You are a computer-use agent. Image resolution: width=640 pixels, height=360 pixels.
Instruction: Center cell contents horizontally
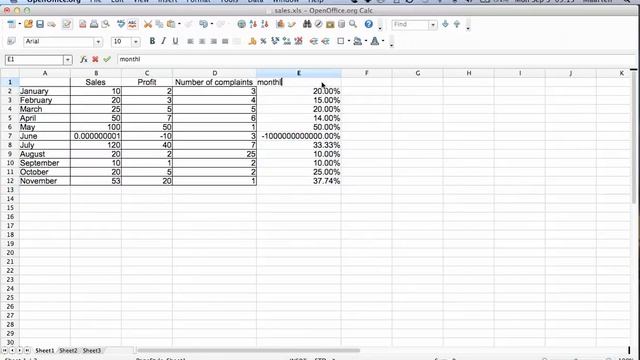coord(202,41)
